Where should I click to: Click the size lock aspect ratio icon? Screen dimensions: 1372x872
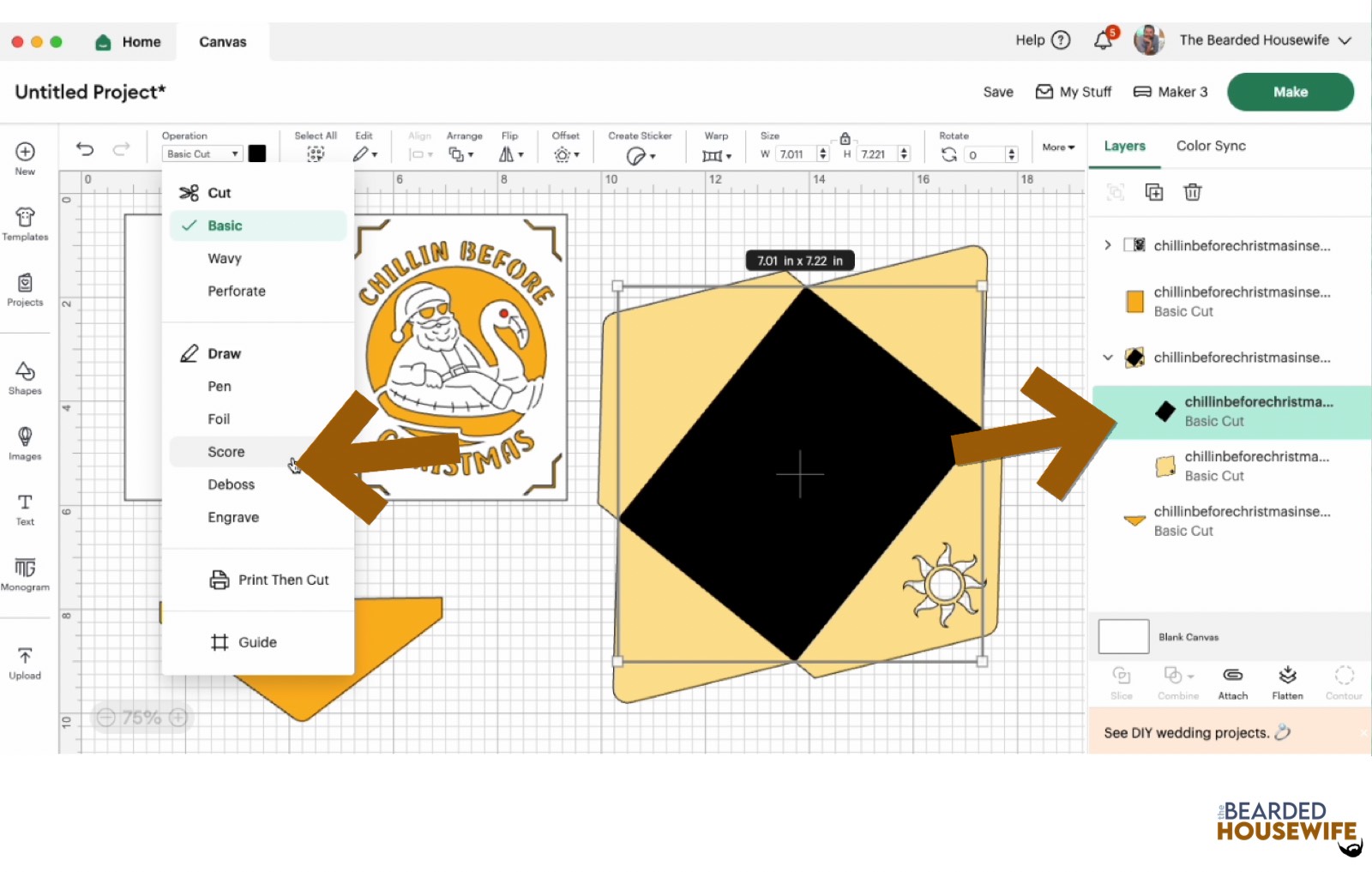tap(845, 138)
